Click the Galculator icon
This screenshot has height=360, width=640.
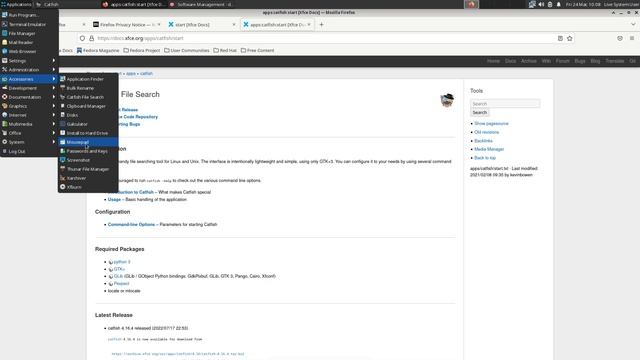click(x=62, y=124)
